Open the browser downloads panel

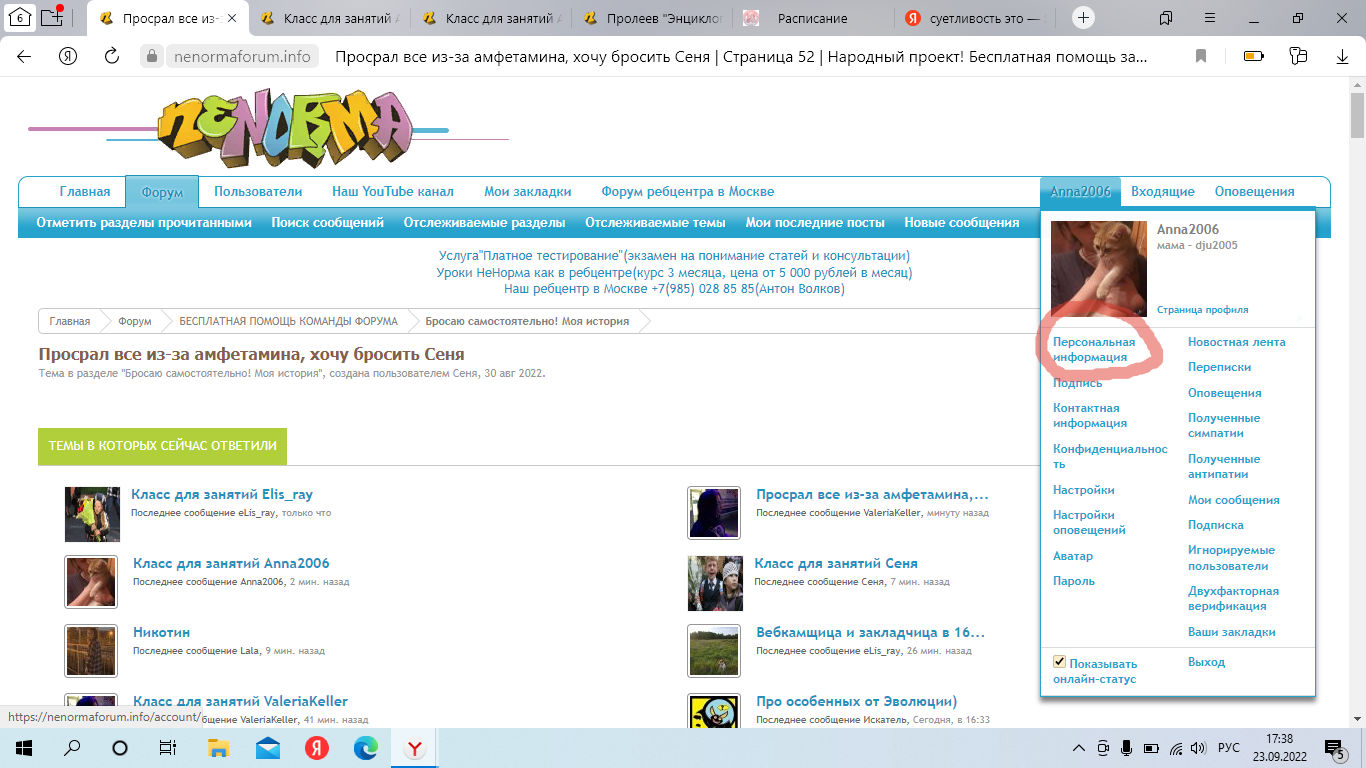(x=1343, y=57)
